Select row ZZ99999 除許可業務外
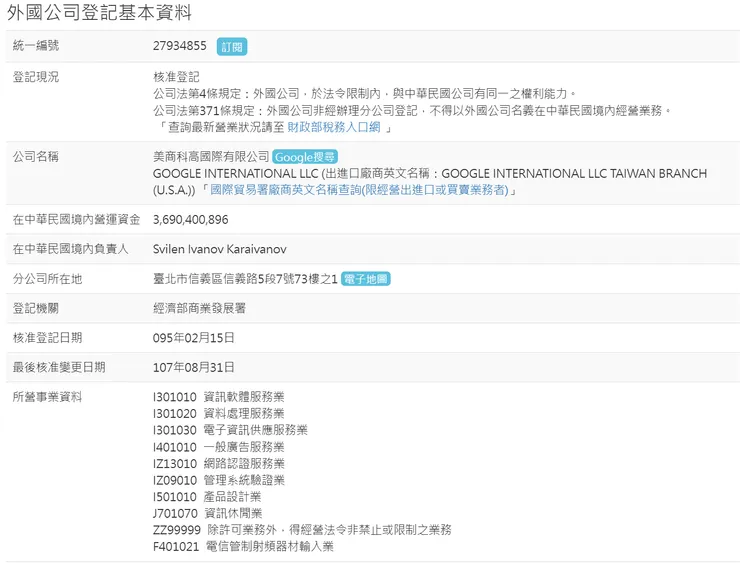The height and width of the screenshot is (563, 740). (302, 530)
